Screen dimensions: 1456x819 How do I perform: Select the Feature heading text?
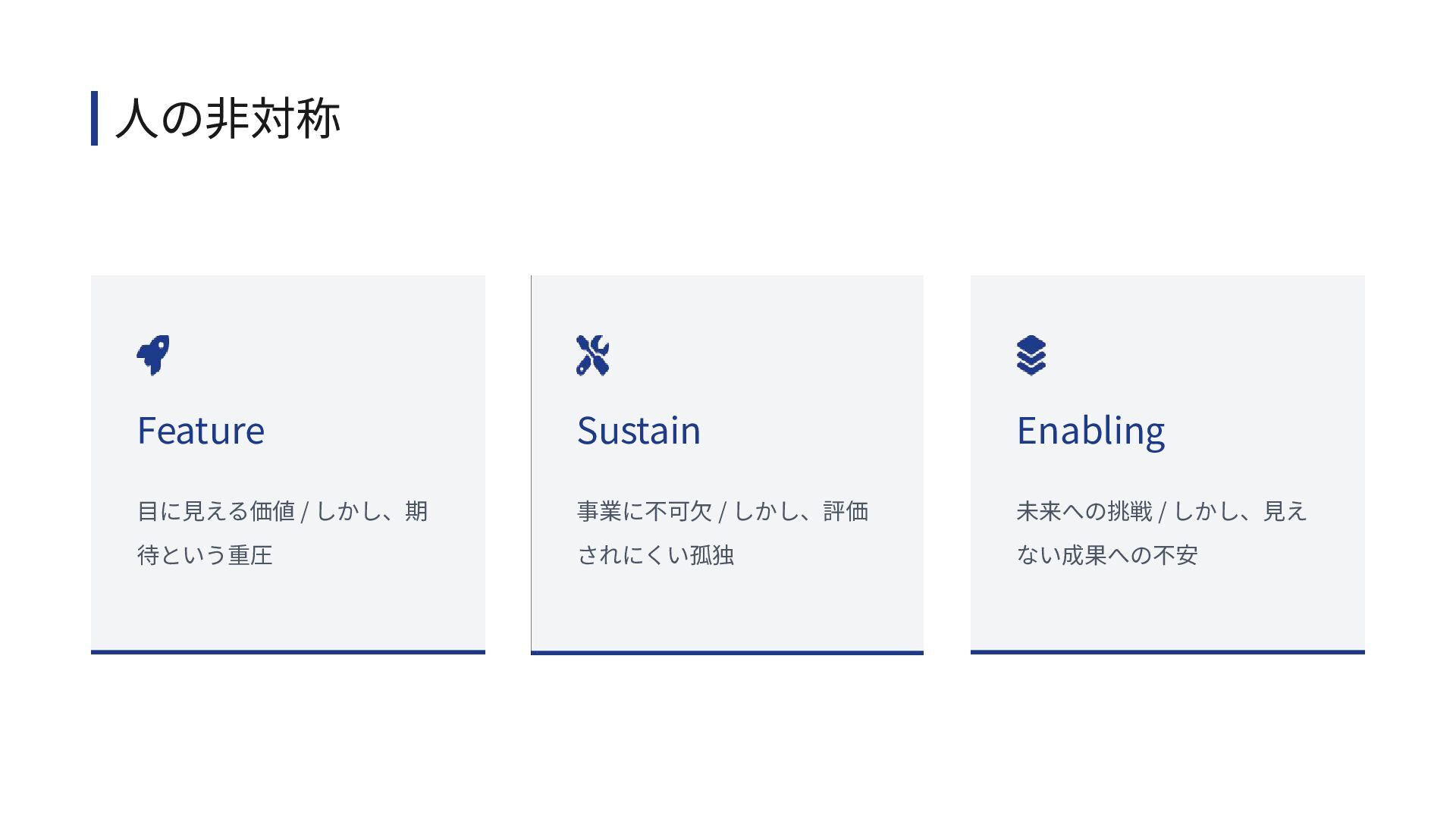tap(201, 431)
